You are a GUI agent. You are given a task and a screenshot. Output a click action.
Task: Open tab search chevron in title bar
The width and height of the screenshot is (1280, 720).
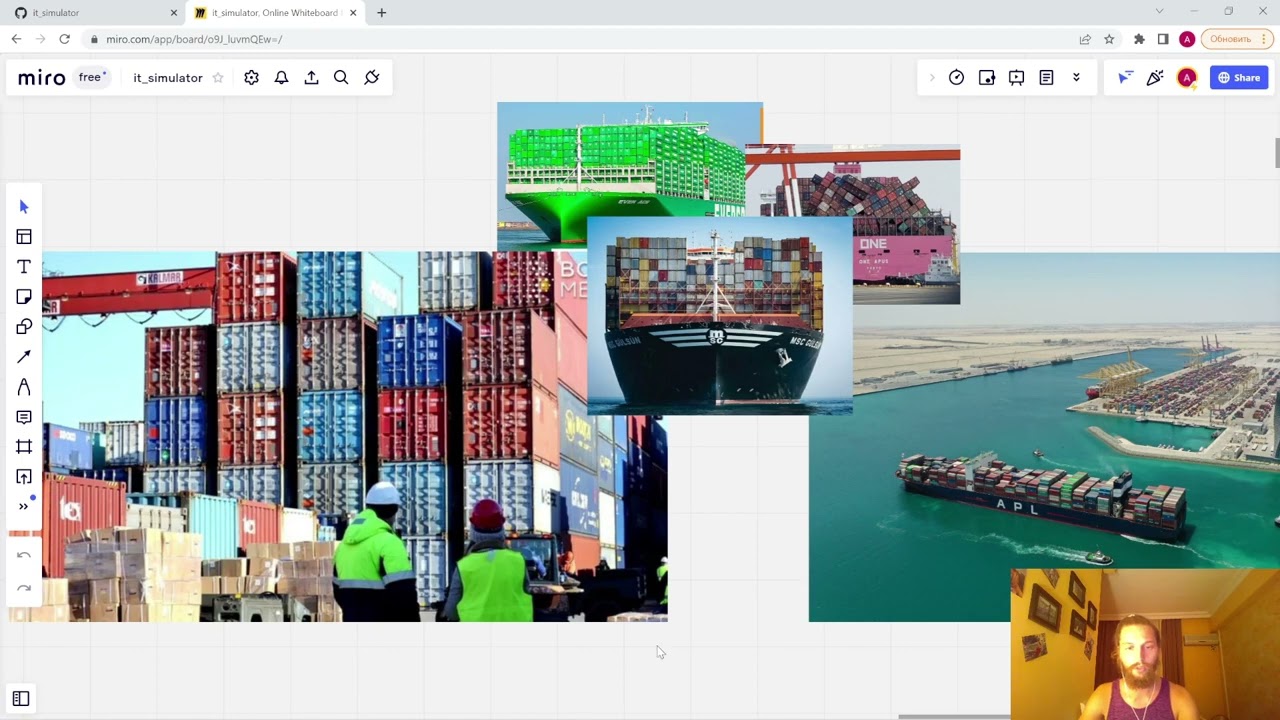tap(1159, 11)
